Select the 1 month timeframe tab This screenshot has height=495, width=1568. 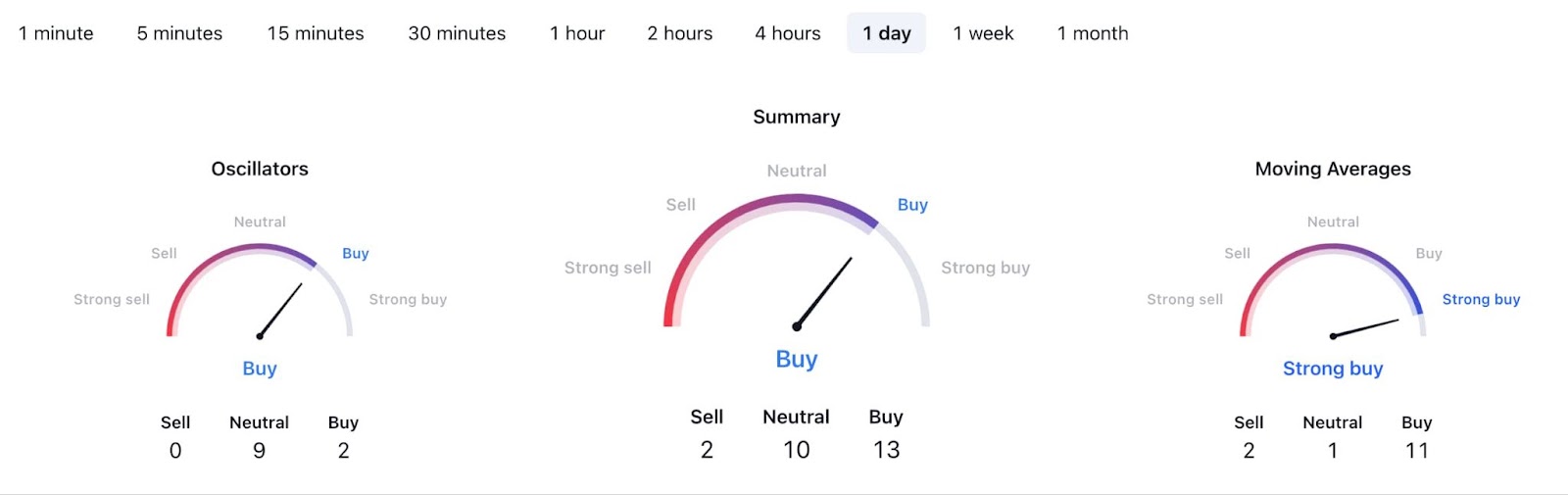[1092, 33]
